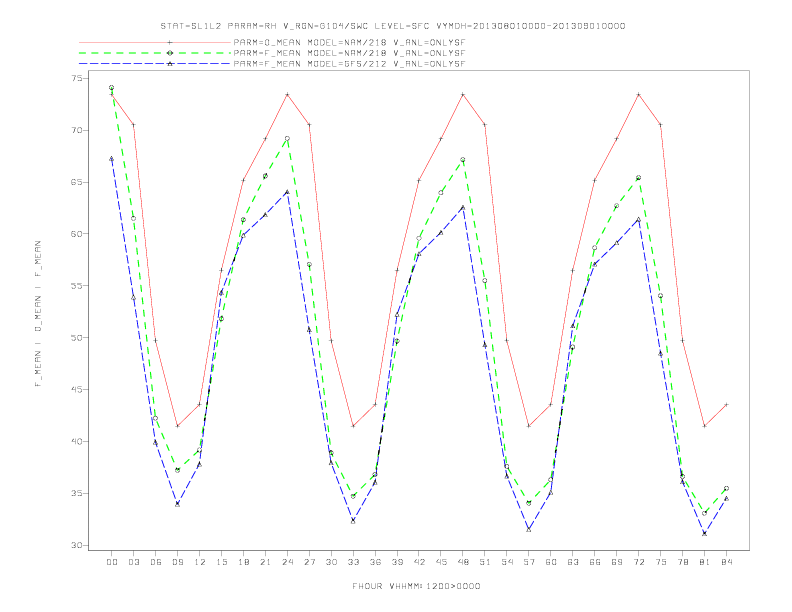Click the plus marker in red legend line
Screen dimensions: 792x612
[x=170, y=43]
